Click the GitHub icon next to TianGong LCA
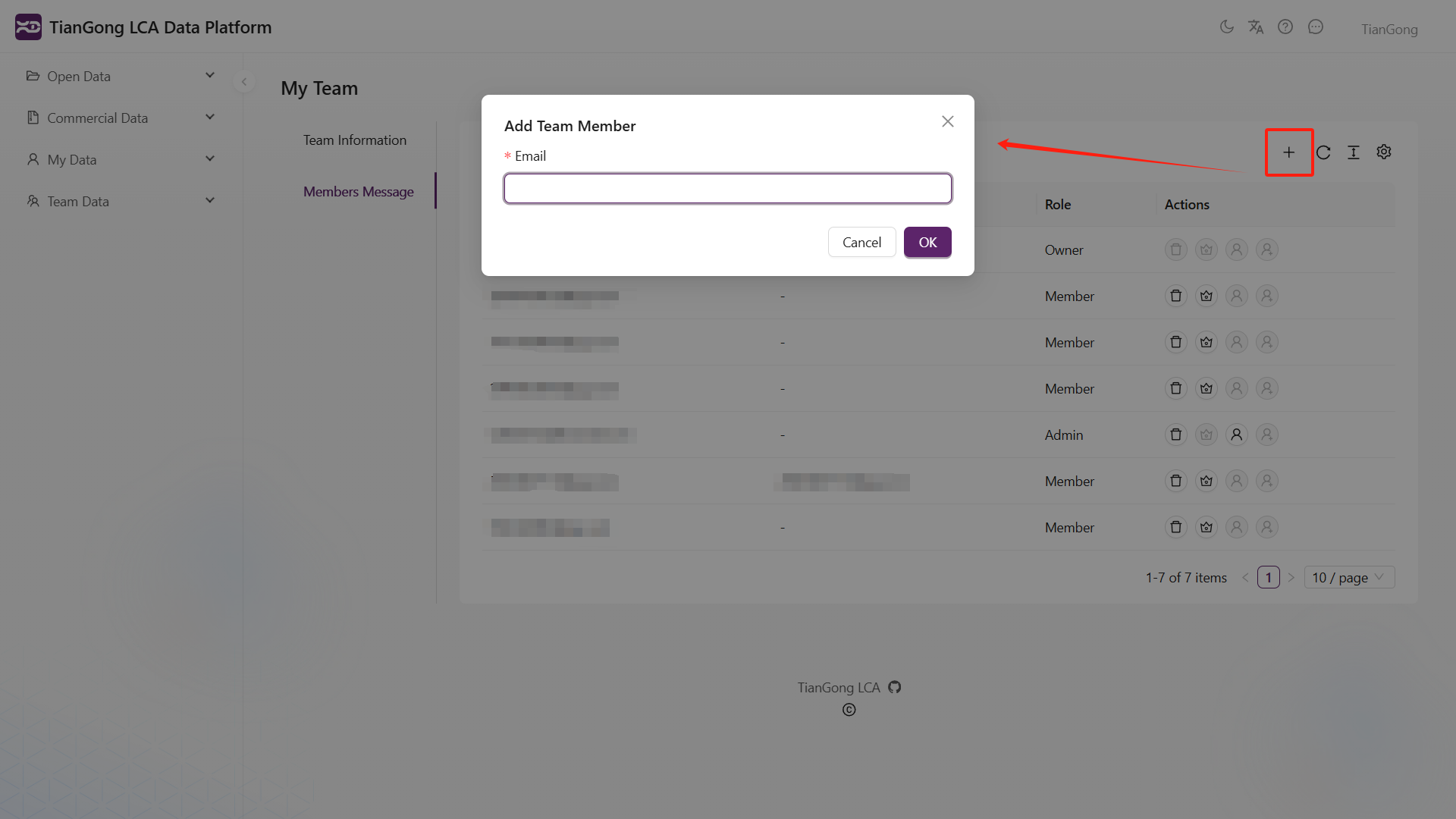The image size is (1456, 819). [894, 687]
